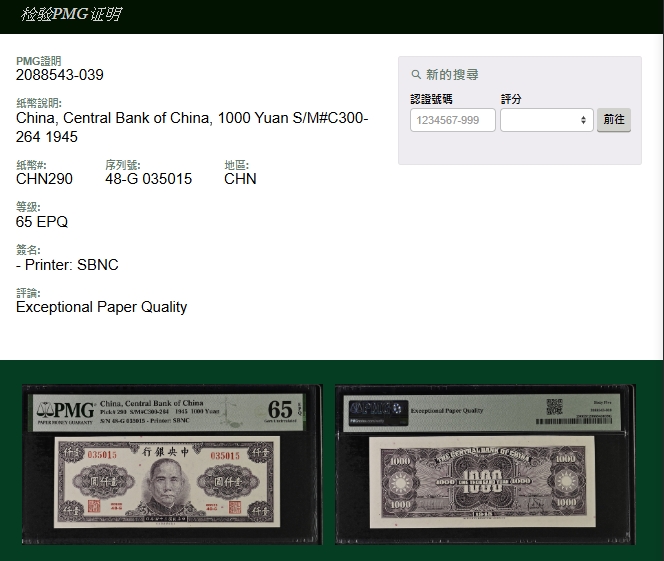This screenshot has width=664, height=561.
Task: Select Exceptional Paper Quality comment text
Action: point(102,307)
